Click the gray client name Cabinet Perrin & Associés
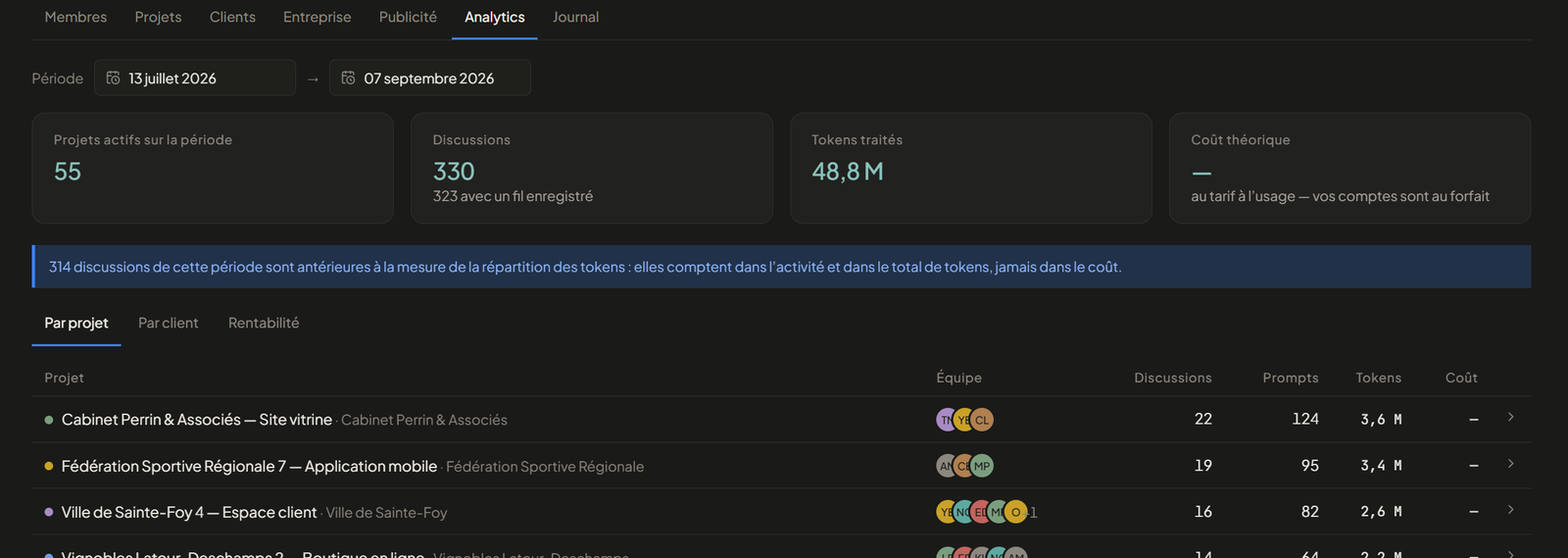1568x558 pixels. click(424, 420)
